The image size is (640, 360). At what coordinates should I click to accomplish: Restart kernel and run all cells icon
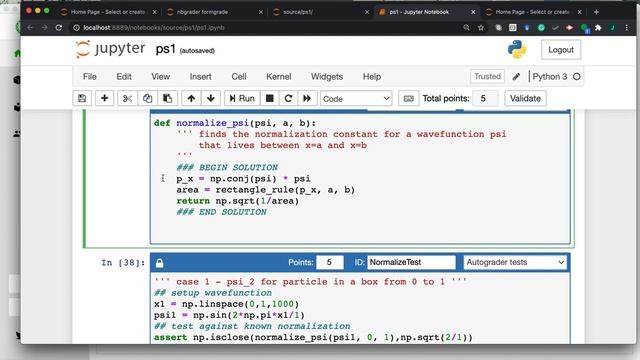307,98
